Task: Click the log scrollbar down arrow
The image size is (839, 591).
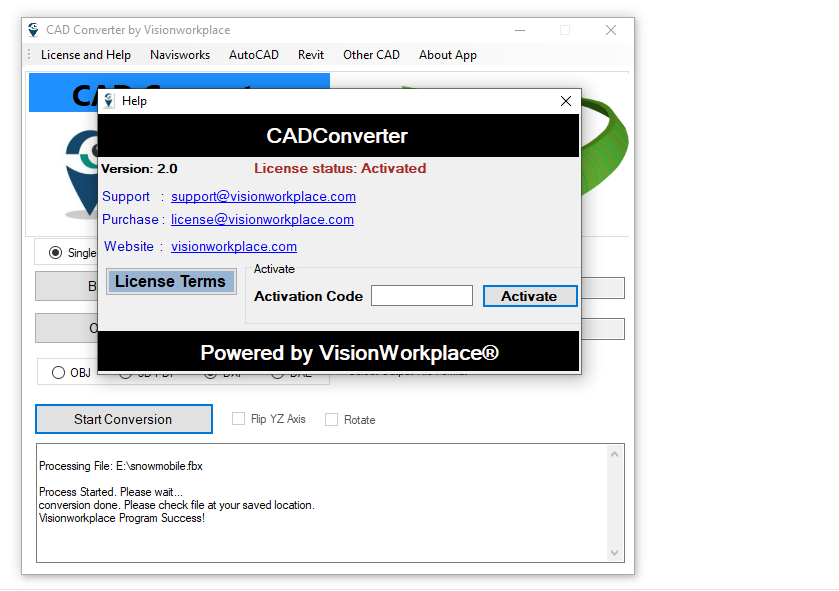Action: [614, 552]
